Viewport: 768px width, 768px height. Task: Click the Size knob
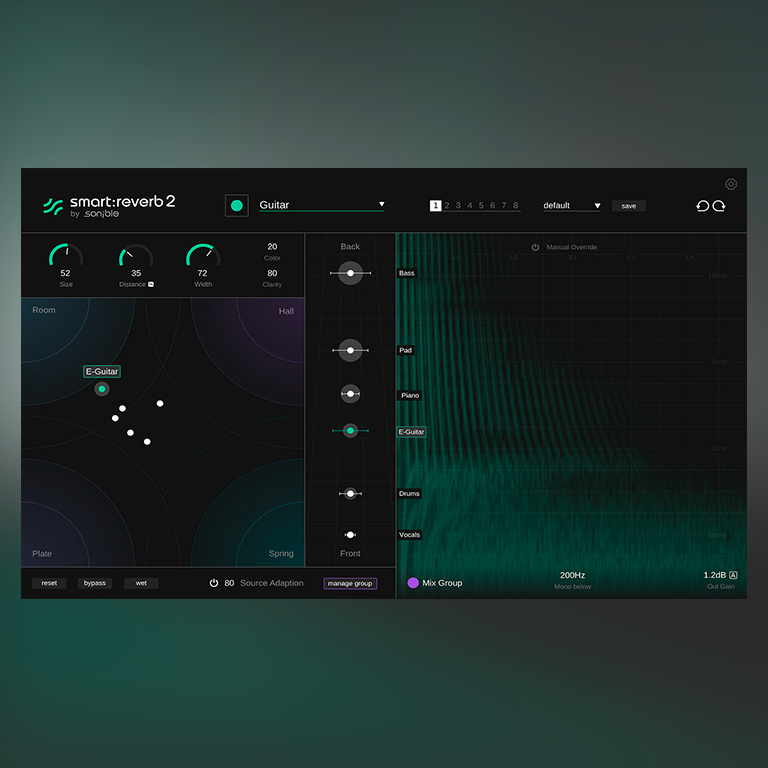point(66,256)
